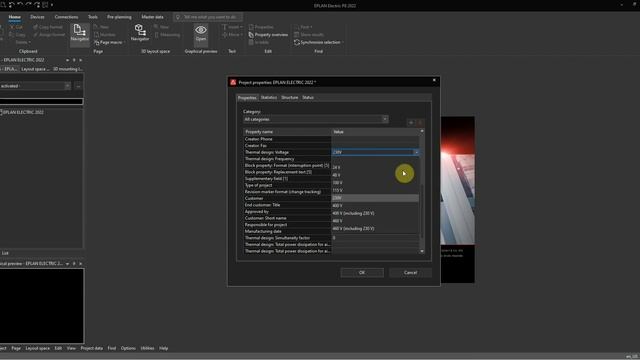
Task: Click the delete property icon in dialog
Action: tap(420, 122)
